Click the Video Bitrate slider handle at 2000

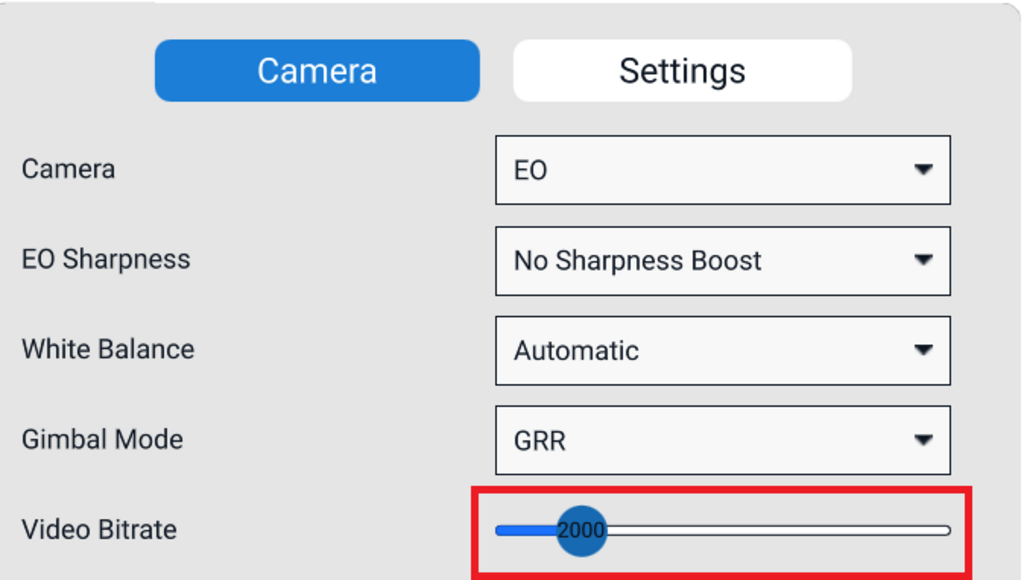pos(581,530)
